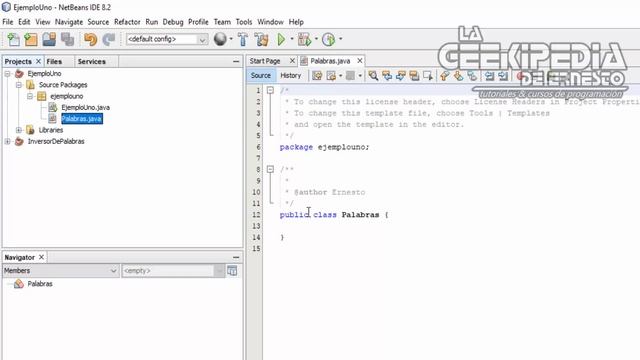Close the Start Page tab
The image size is (640, 360).
pos(292,61)
